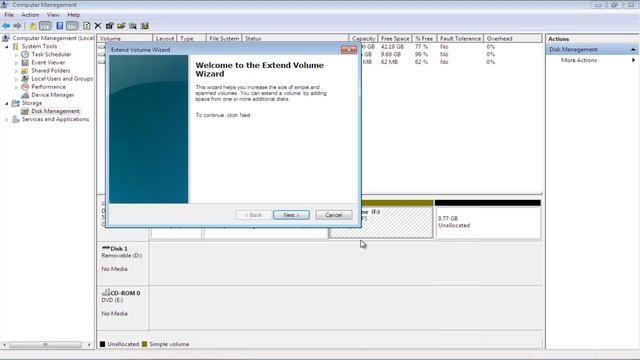Sort by the Status column header
The height and width of the screenshot is (360, 640).
(295, 38)
